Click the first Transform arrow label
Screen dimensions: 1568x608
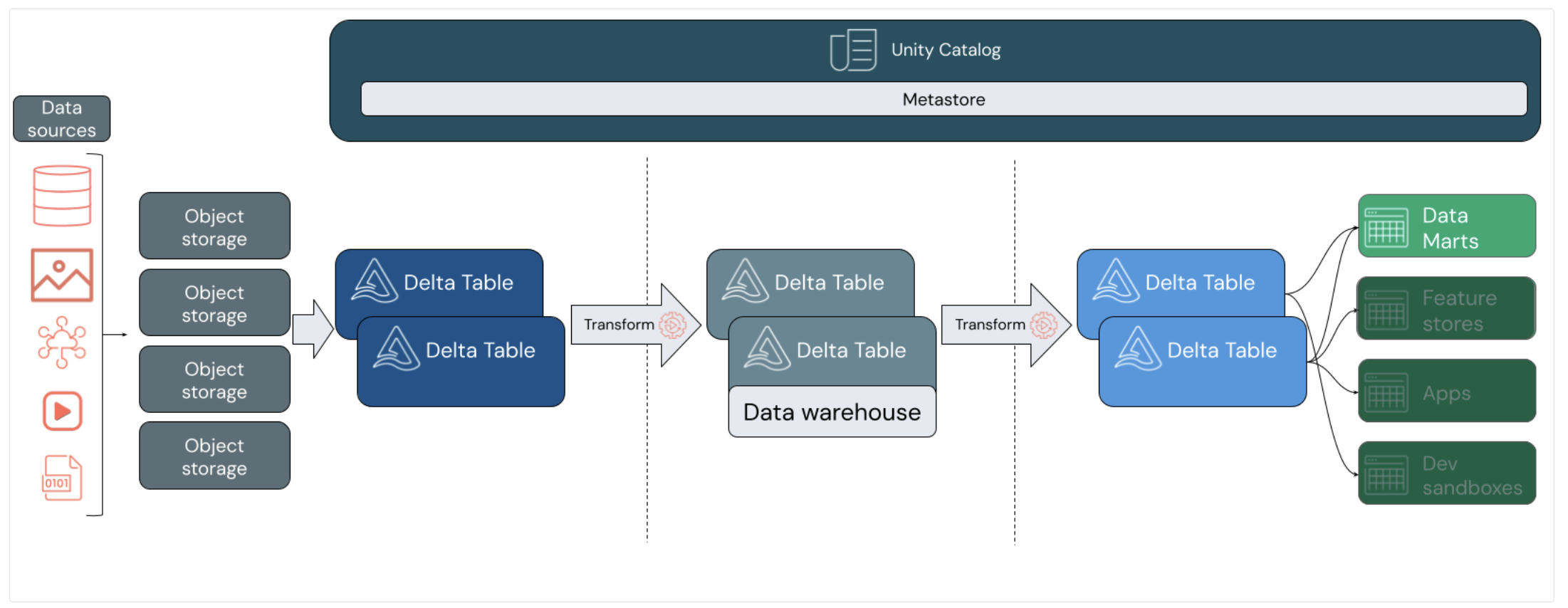[619, 325]
